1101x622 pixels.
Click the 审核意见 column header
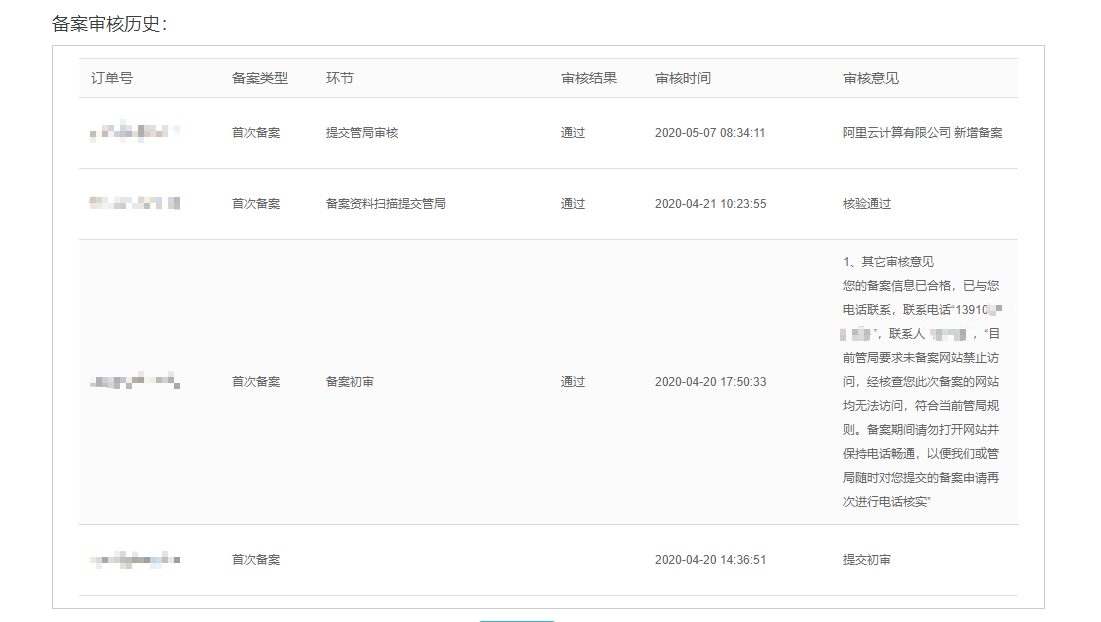(x=870, y=78)
